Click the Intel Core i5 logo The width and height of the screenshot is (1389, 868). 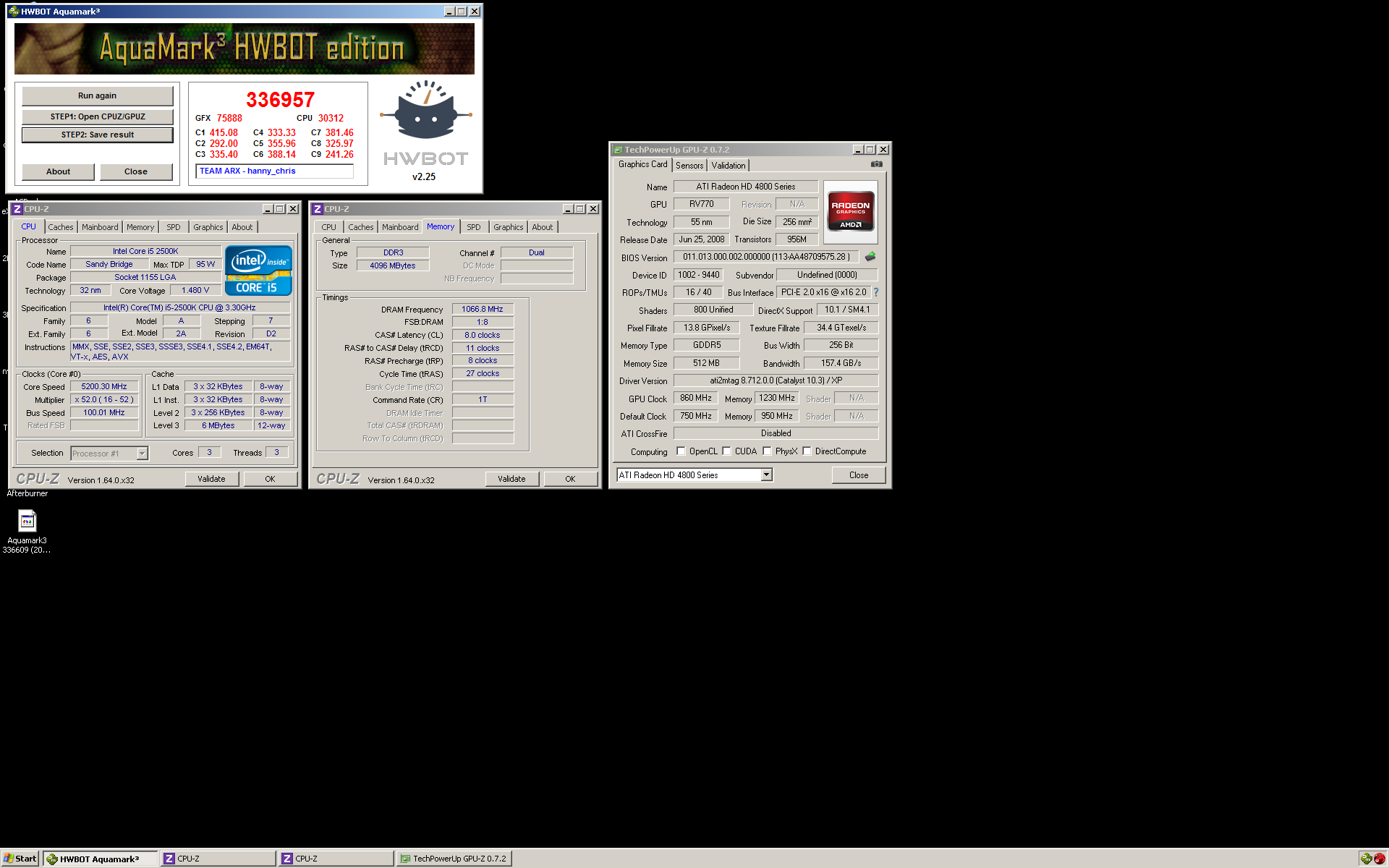click(258, 271)
